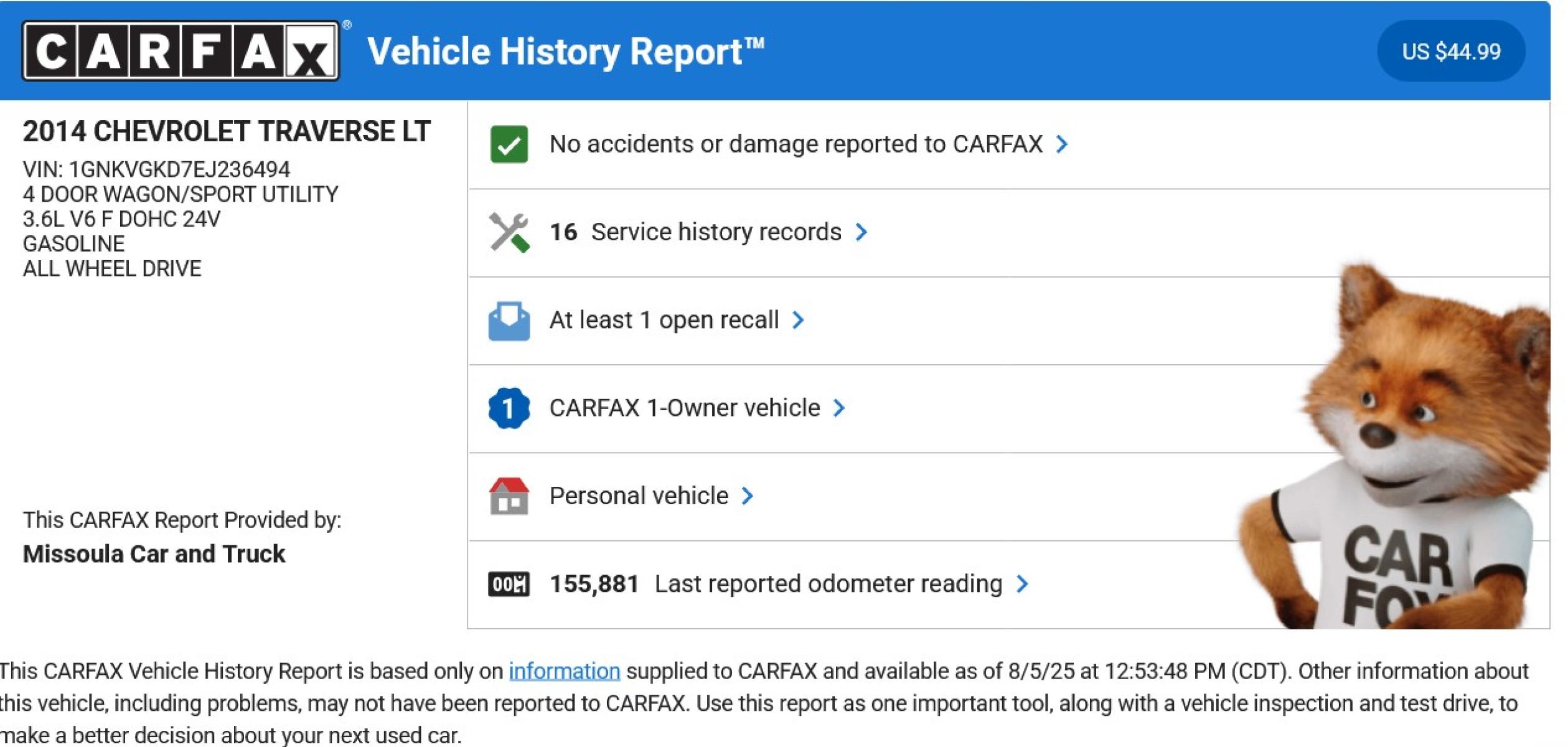1568x747 pixels.
Task: Expand the last odometer reading chevron
Action: pos(1022,584)
